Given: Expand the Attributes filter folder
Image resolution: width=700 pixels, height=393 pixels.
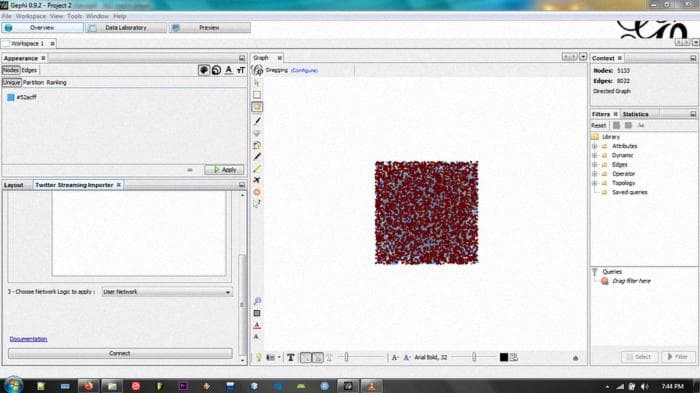Looking at the screenshot, I should pyautogui.click(x=595, y=146).
